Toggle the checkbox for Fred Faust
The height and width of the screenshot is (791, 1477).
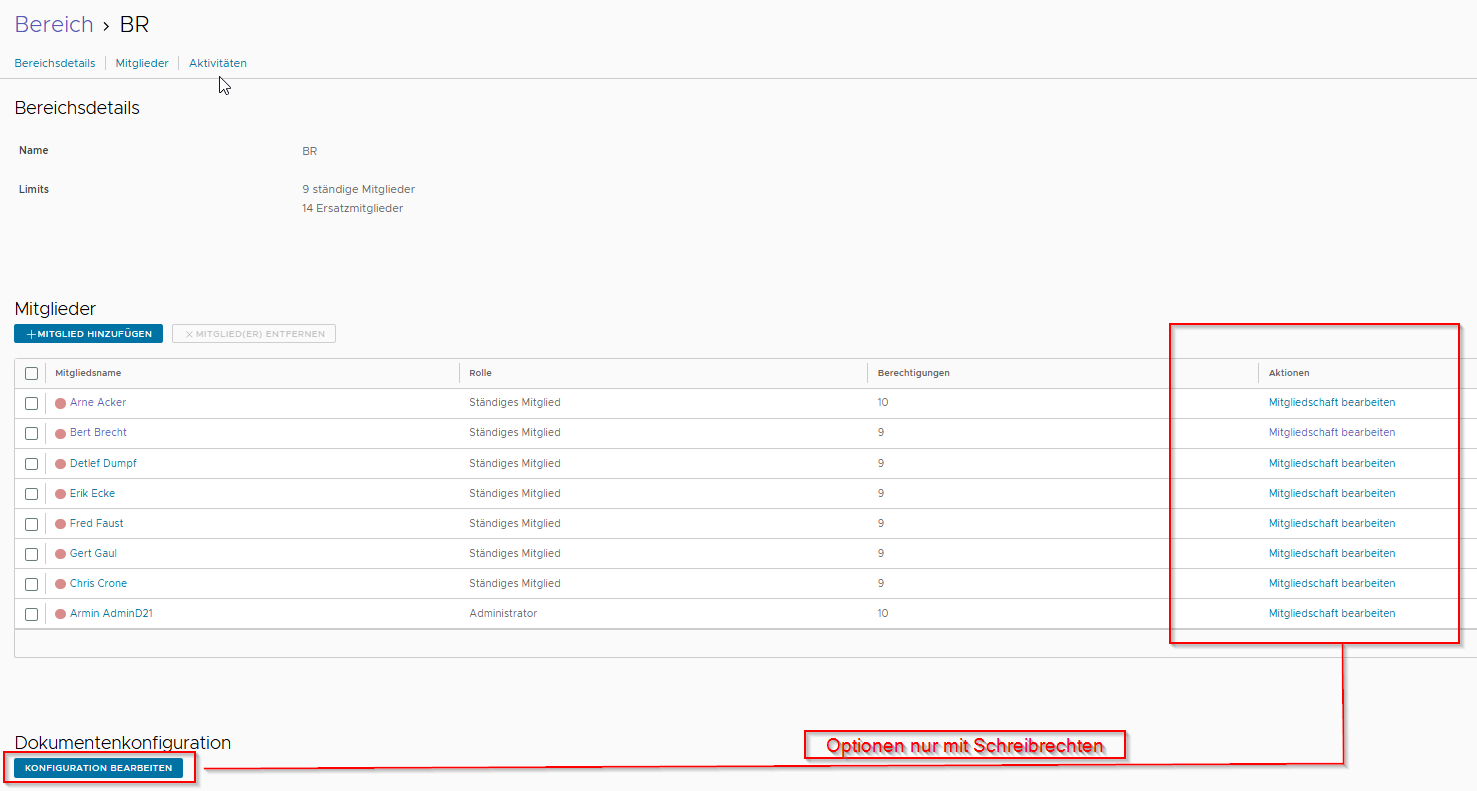coord(32,524)
